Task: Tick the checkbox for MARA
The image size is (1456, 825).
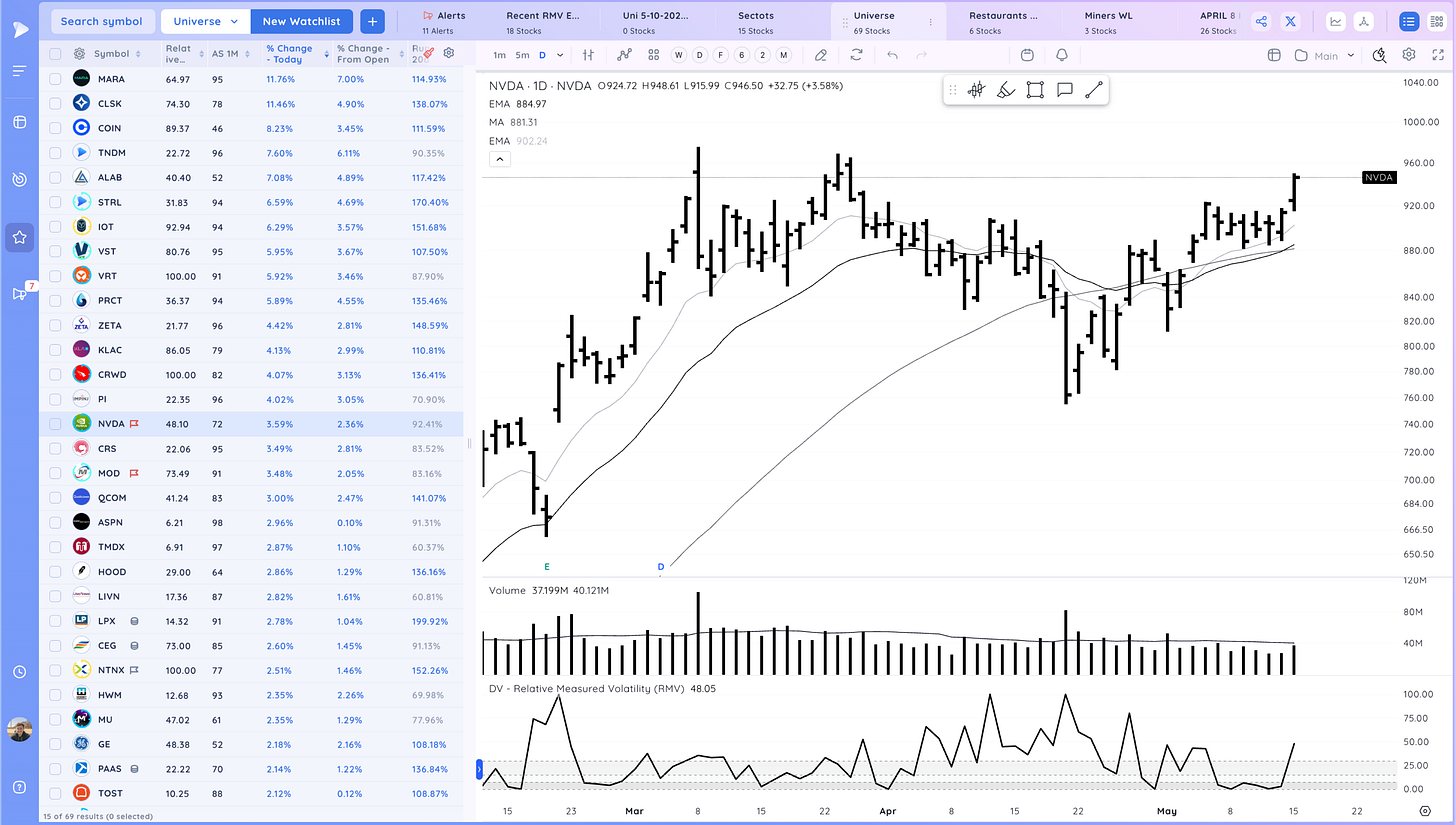Action: pos(55,78)
